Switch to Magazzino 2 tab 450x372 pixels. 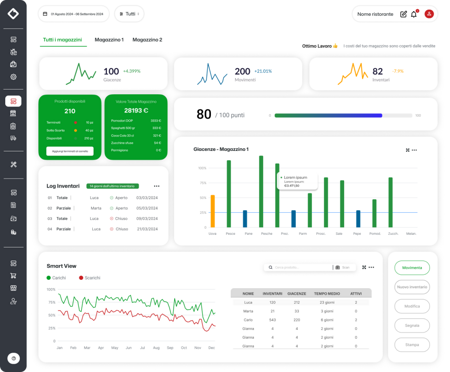[147, 40]
